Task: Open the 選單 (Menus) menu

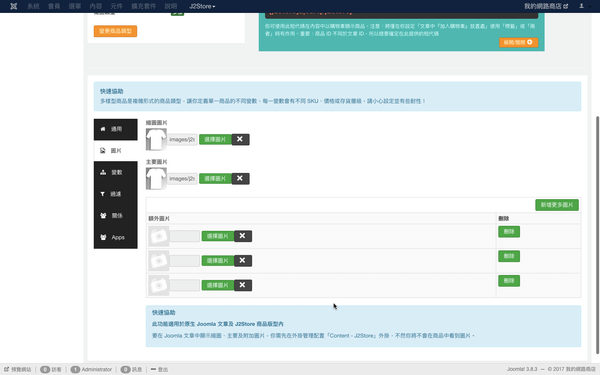Action: [x=75, y=6]
